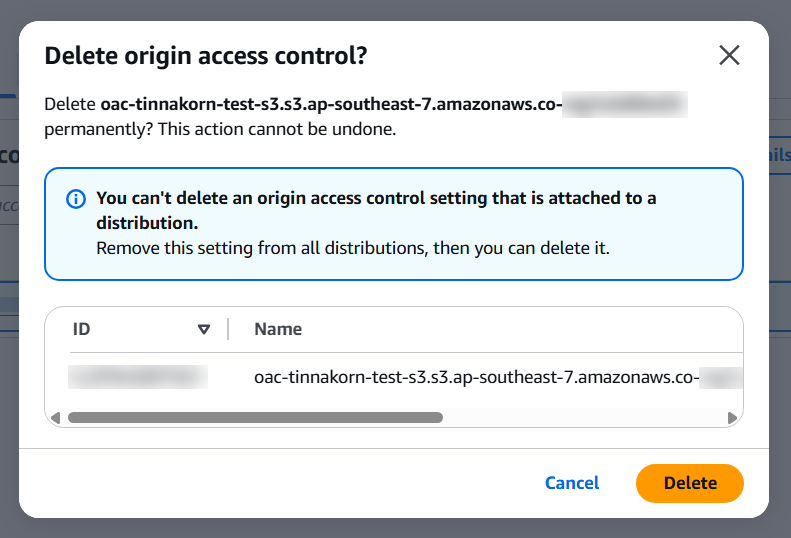Click the "Remove this setting from all distributions" text
The image size is (791, 538).
tap(260, 247)
